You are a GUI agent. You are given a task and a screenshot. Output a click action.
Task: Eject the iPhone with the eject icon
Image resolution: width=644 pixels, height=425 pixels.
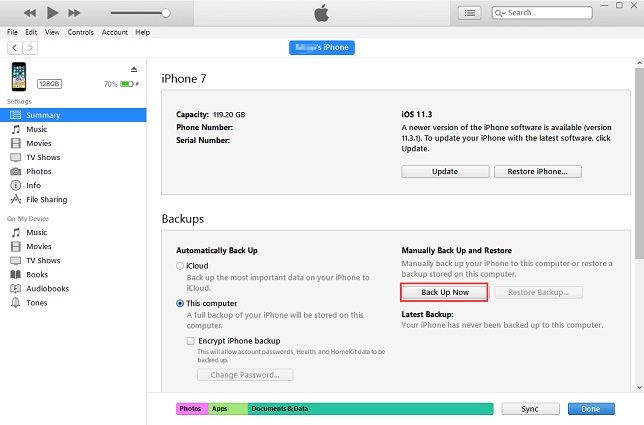click(x=134, y=69)
